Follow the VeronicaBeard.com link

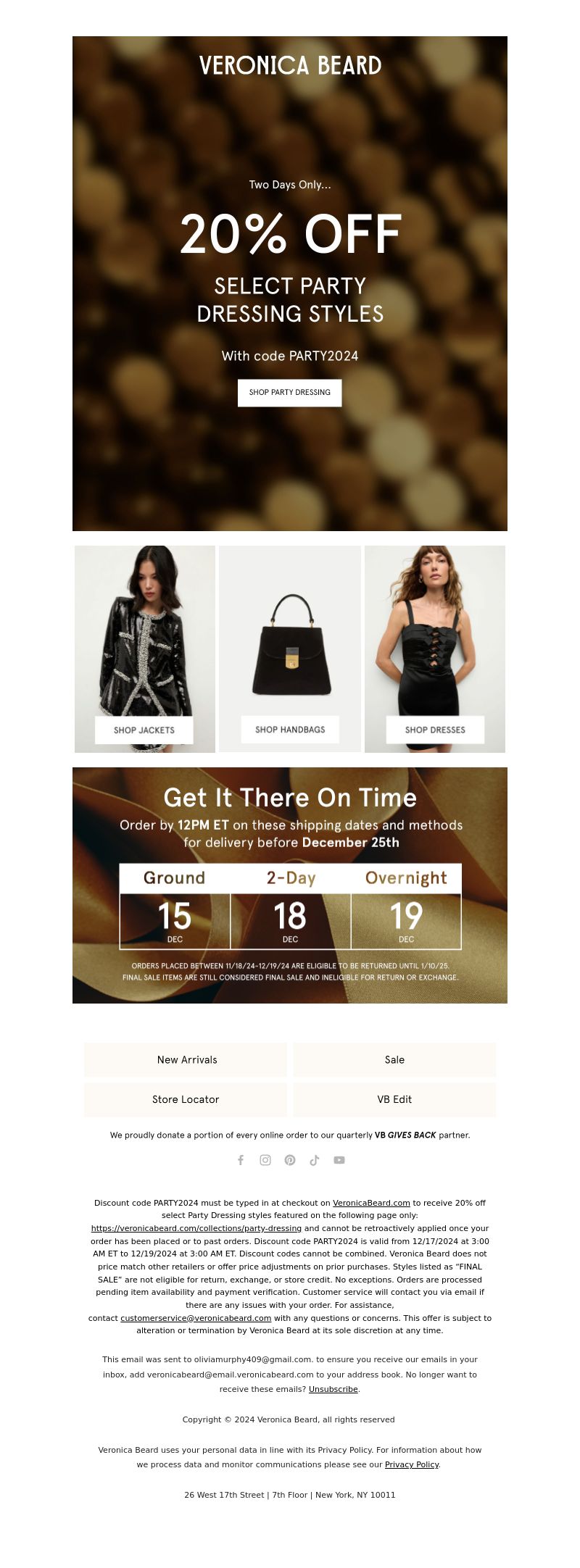coord(371,1203)
